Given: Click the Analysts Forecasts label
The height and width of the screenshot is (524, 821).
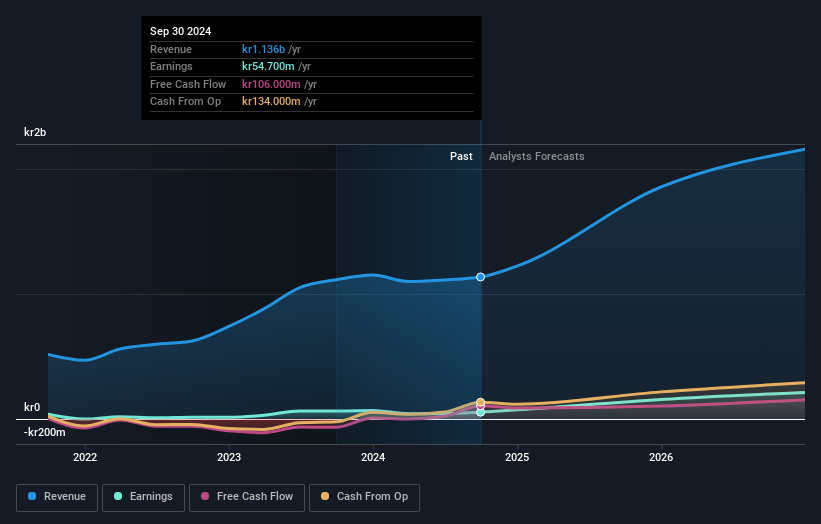Looking at the screenshot, I should coord(537,156).
